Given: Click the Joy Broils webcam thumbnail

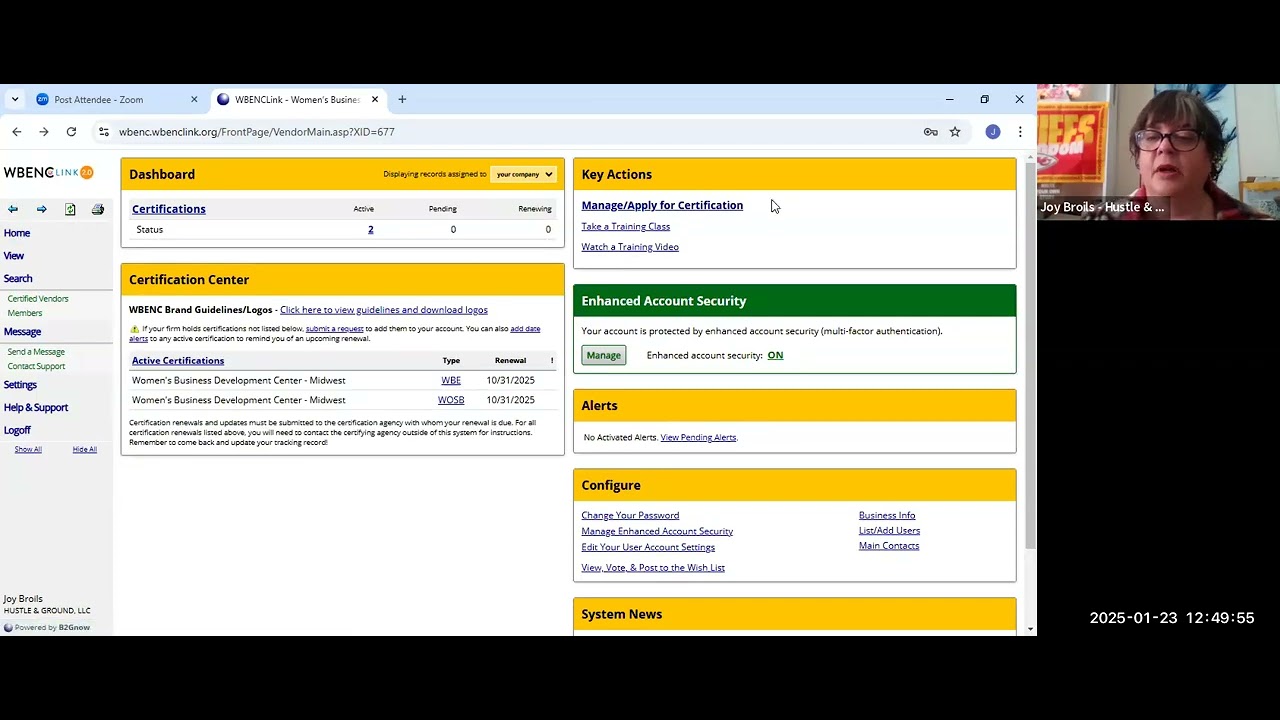Looking at the screenshot, I should pos(1158,152).
